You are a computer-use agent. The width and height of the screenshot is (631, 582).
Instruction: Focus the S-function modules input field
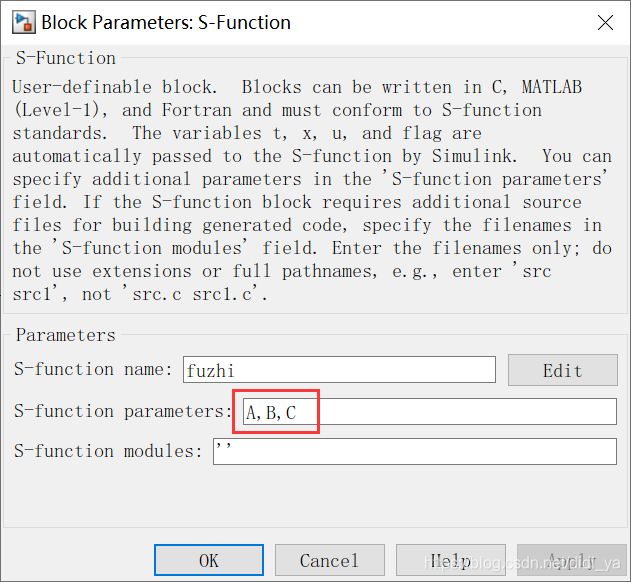click(x=414, y=451)
